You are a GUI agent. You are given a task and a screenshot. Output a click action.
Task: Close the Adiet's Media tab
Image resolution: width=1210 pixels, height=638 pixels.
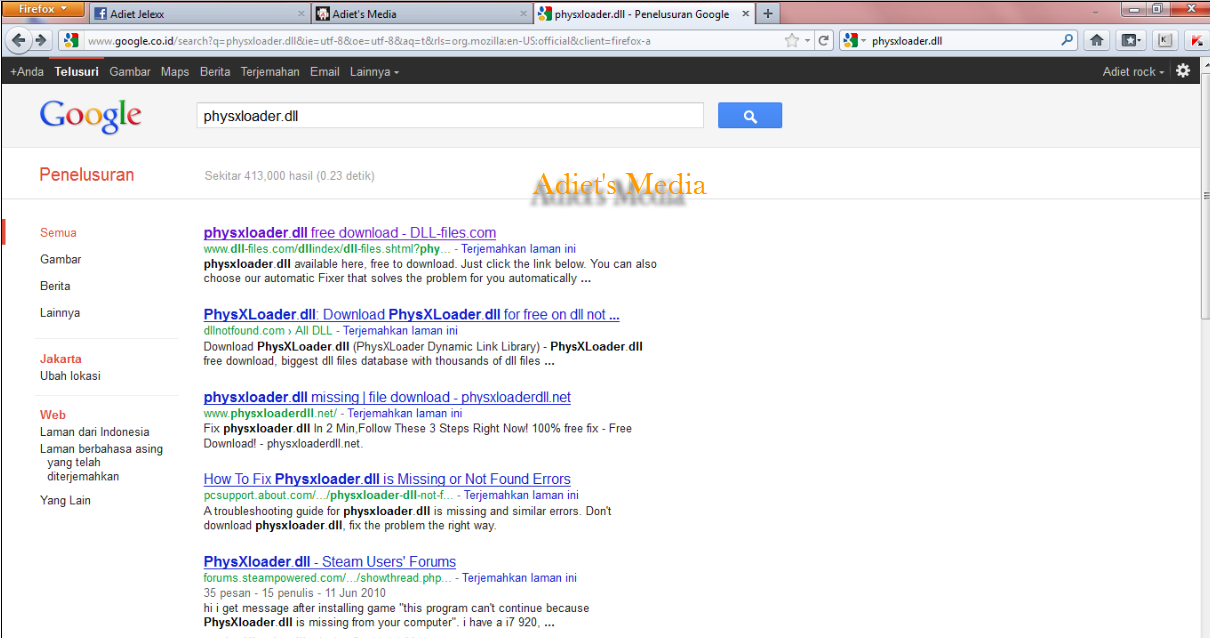524,14
